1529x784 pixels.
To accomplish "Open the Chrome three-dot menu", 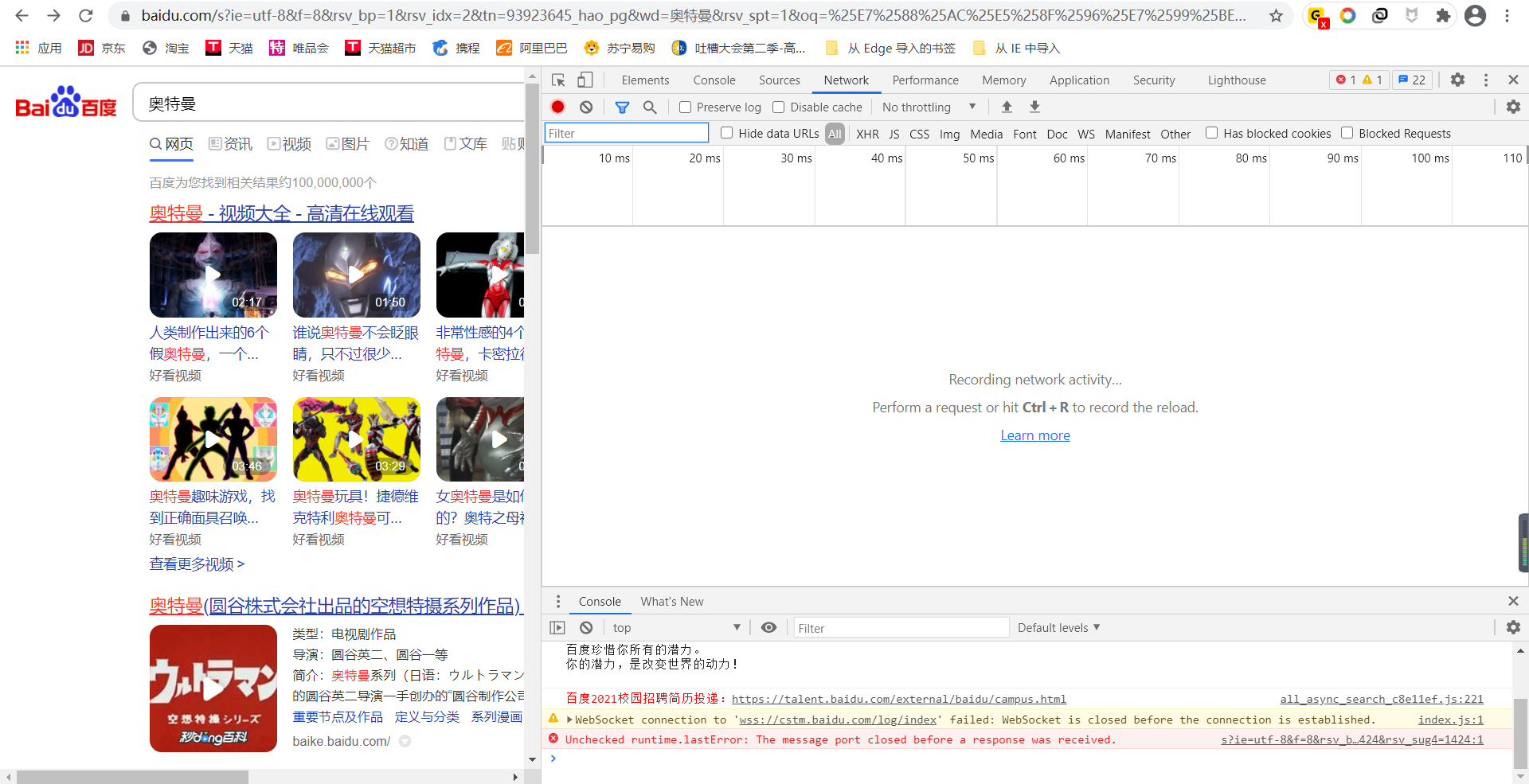I will coord(1507,16).
